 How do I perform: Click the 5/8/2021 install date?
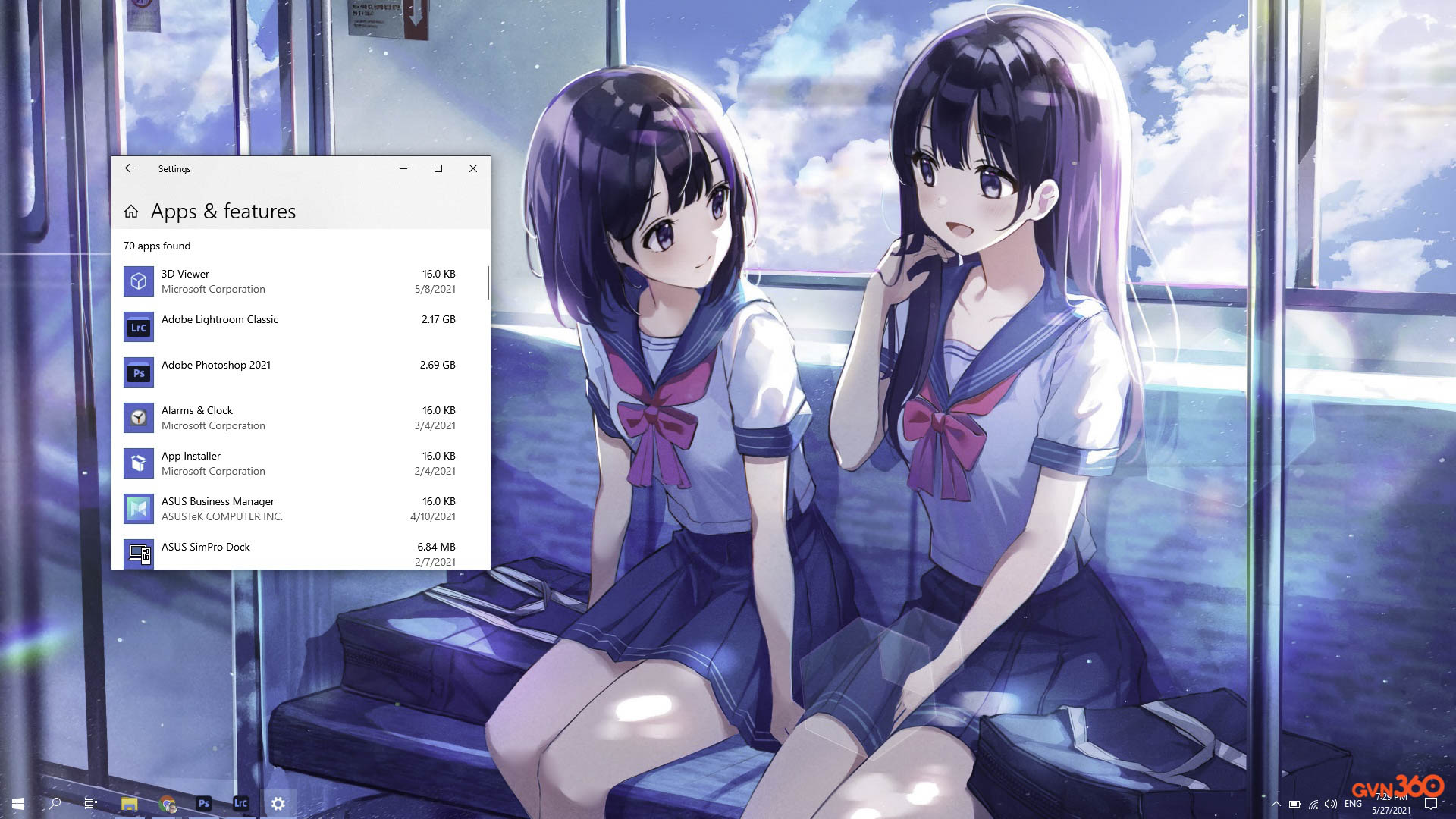coord(435,289)
